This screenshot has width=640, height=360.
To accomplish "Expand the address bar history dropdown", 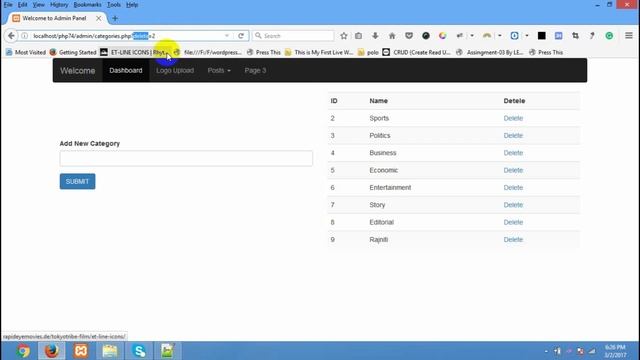I will point(227,36).
